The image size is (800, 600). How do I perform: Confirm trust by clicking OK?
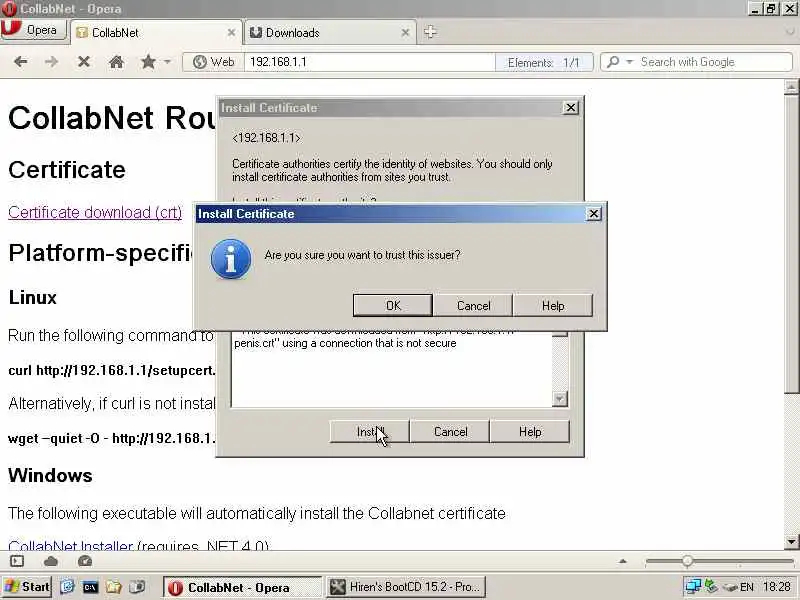(393, 305)
